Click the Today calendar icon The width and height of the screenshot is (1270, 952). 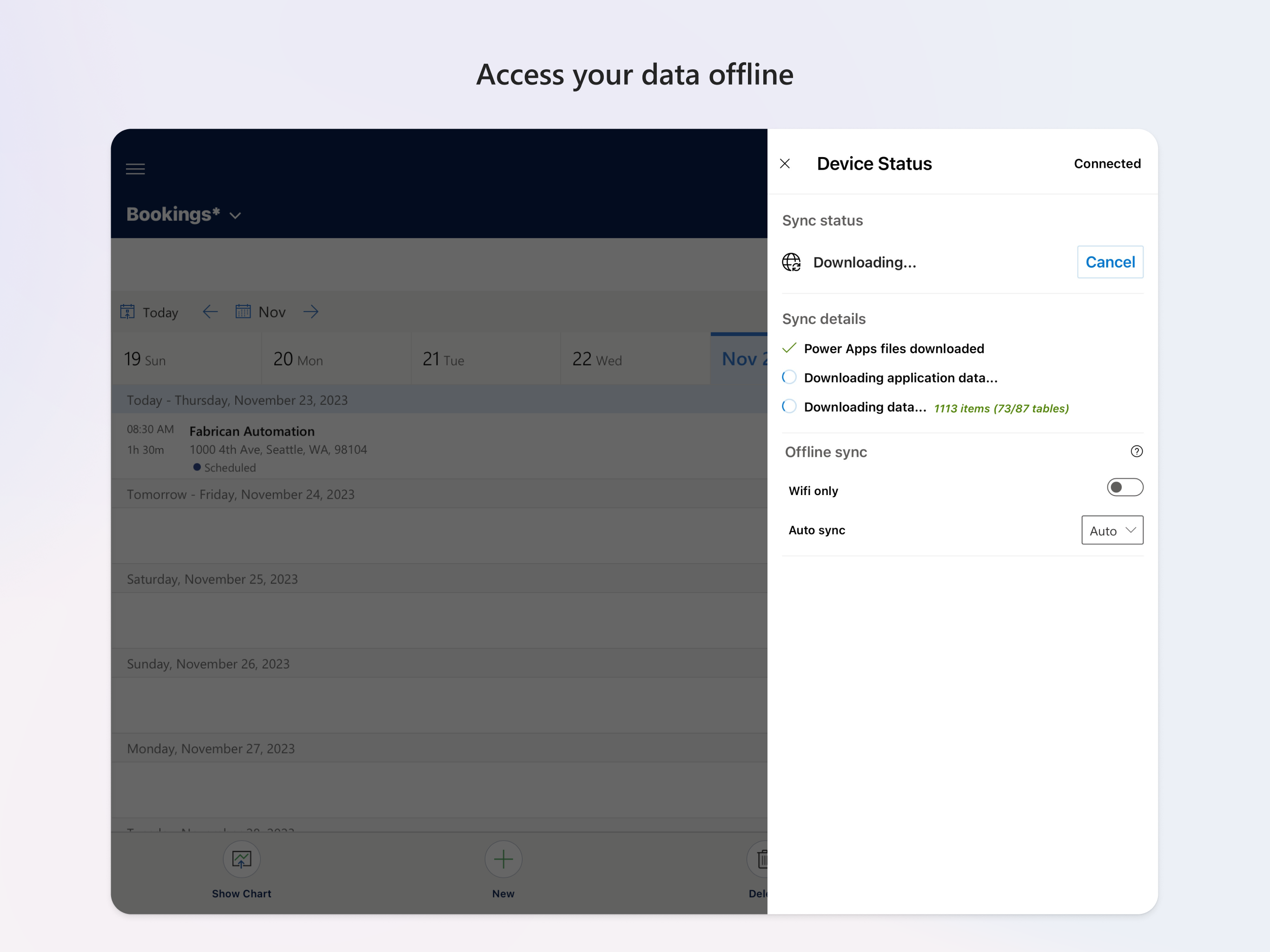click(x=127, y=312)
